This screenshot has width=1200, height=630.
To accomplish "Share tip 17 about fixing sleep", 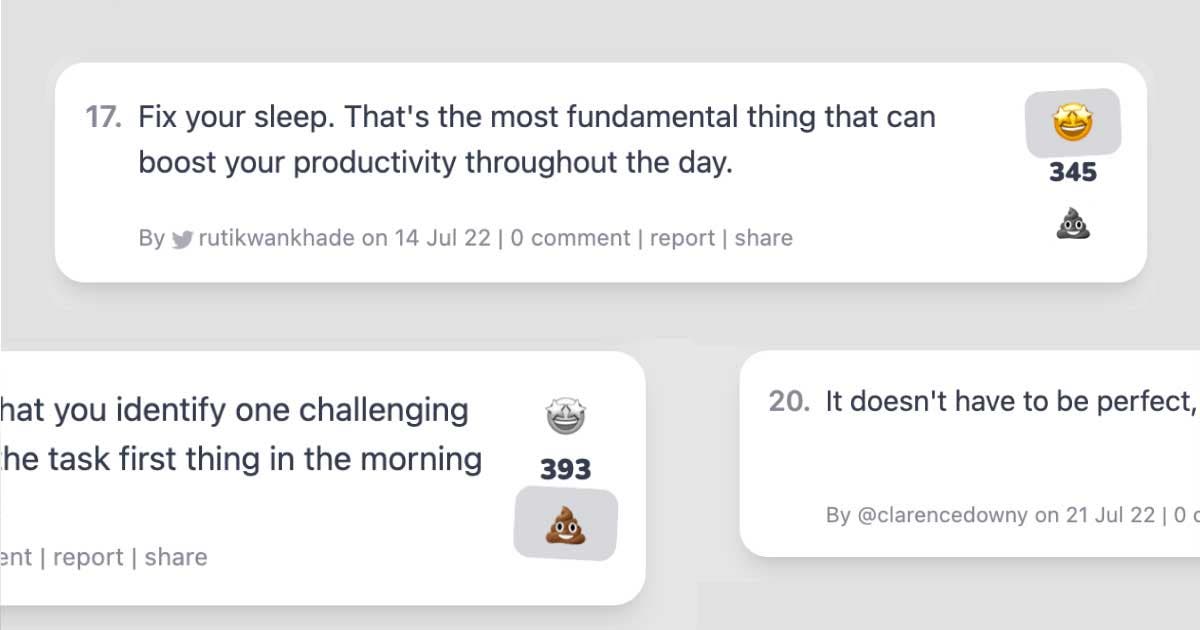I will pos(763,238).
